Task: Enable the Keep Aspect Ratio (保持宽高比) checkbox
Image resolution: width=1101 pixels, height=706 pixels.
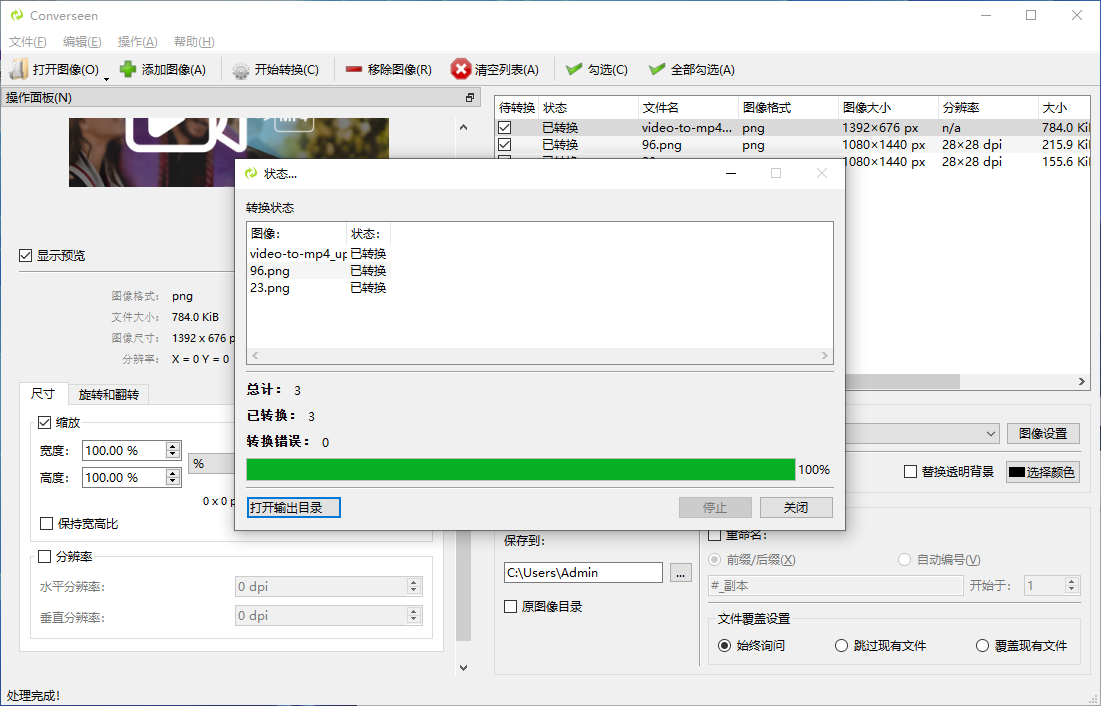Action: click(47, 524)
